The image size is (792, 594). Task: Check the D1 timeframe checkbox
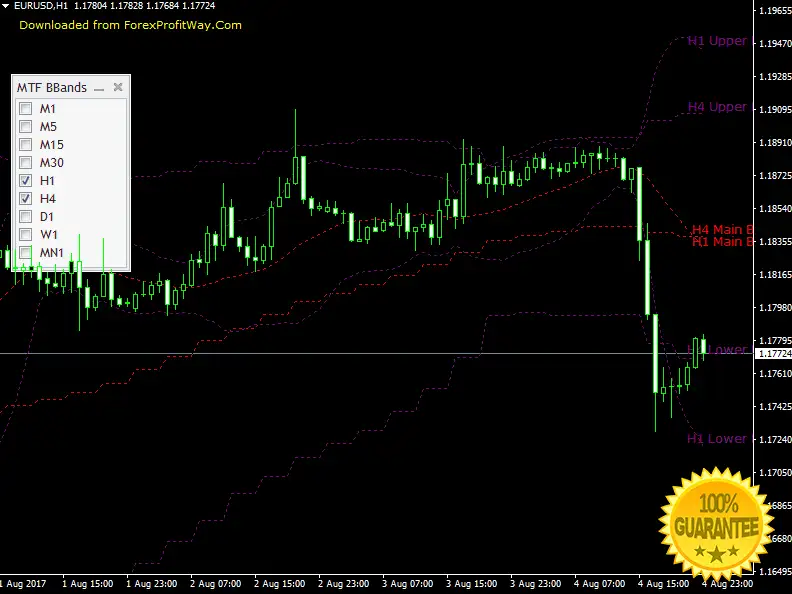[x=25, y=216]
